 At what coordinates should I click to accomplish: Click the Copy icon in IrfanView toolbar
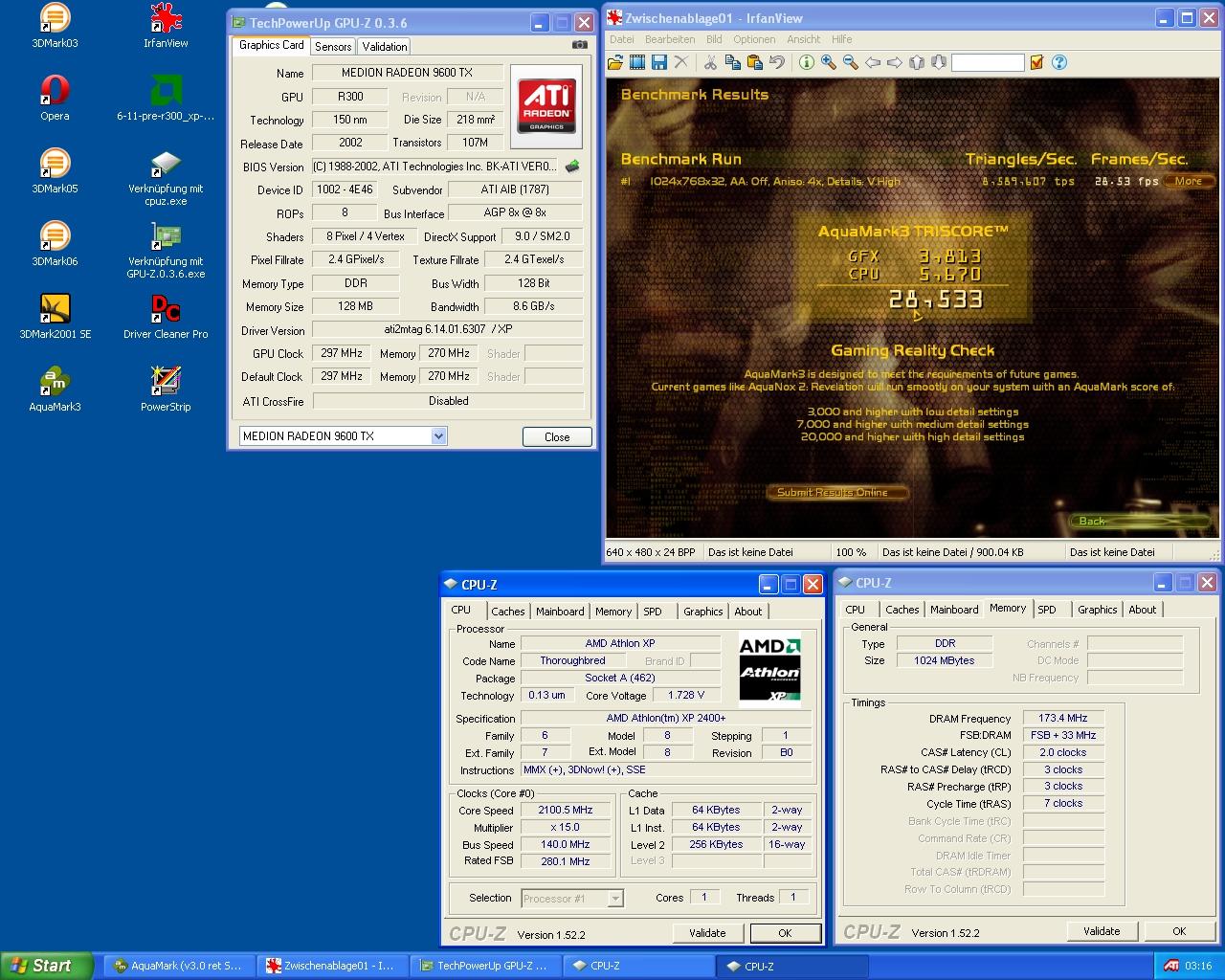tap(733, 62)
